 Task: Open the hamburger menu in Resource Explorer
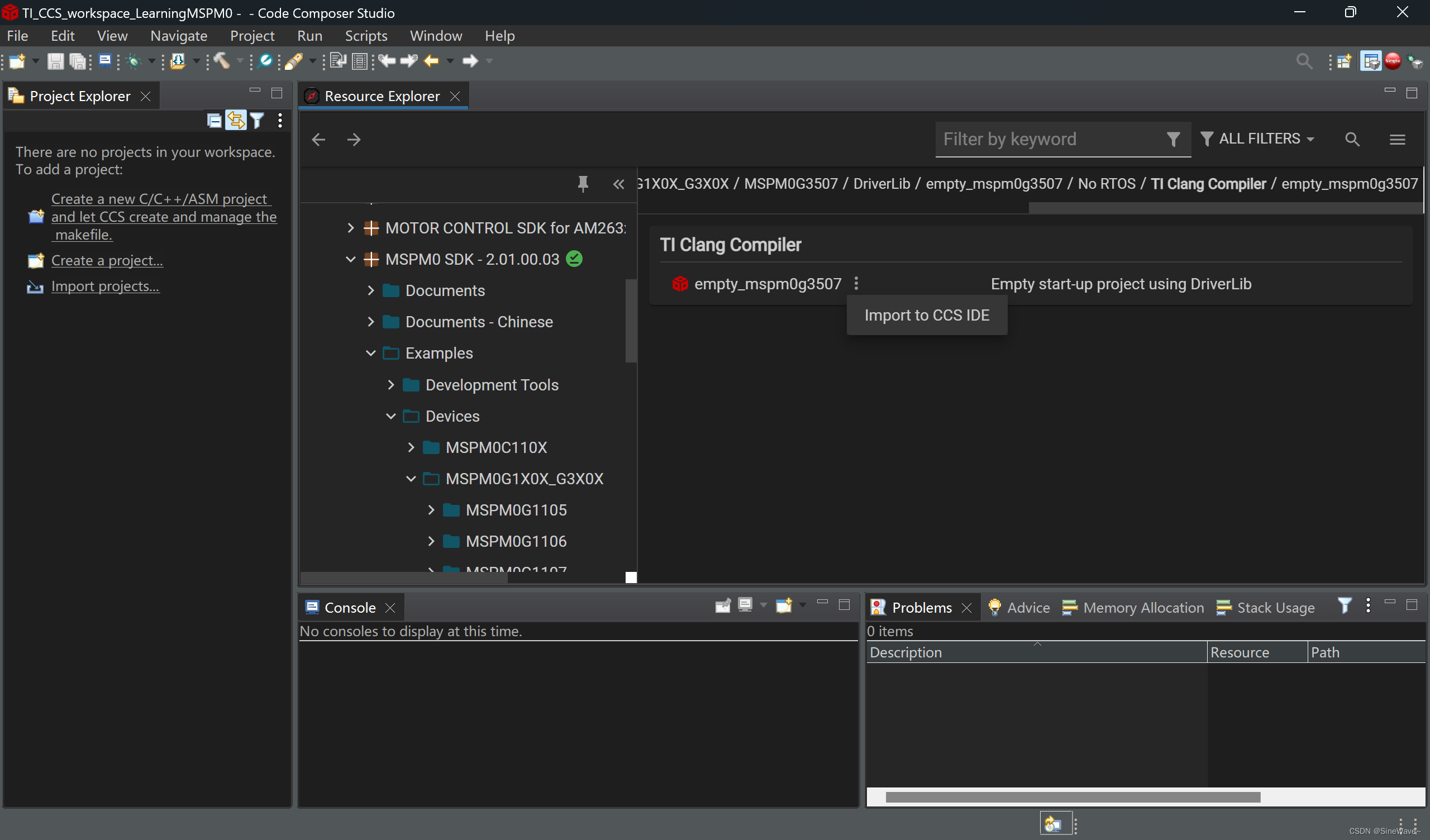click(1397, 139)
